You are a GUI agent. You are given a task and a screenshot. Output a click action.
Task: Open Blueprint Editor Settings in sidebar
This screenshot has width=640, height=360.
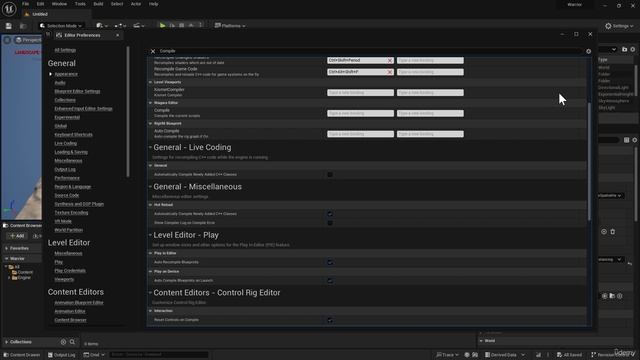77,91
